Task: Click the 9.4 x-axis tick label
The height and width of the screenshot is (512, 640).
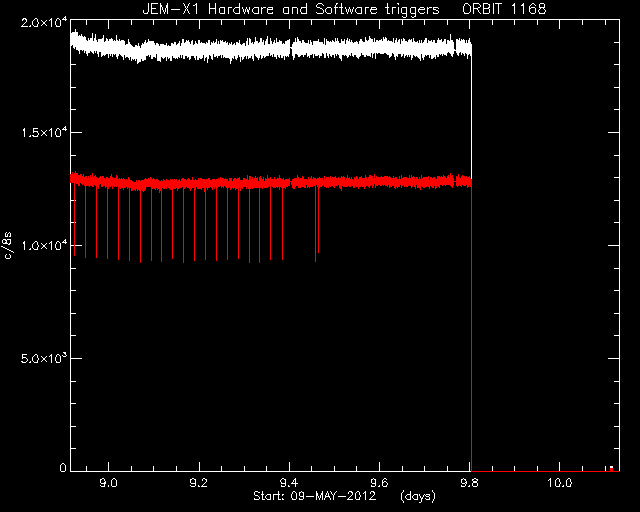Action: pos(289,483)
